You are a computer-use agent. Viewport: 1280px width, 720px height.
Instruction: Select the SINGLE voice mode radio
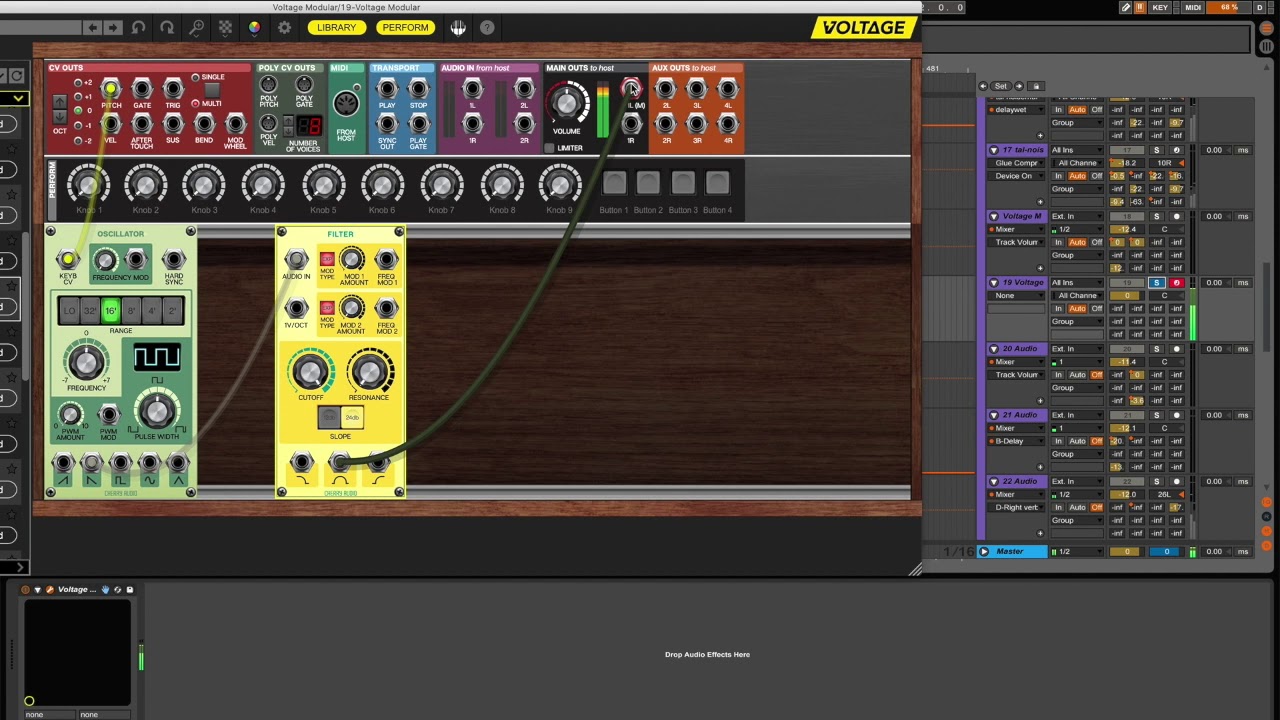[196, 77]
